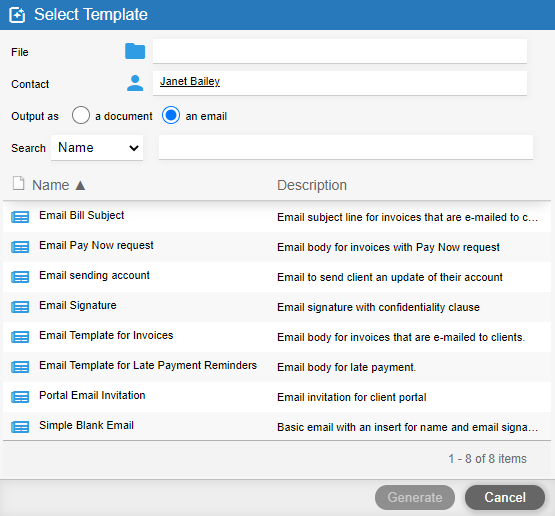Screen dimensions: 555x516
Task: Click the page icon in the Name header
Action: [x=18, y=183]
